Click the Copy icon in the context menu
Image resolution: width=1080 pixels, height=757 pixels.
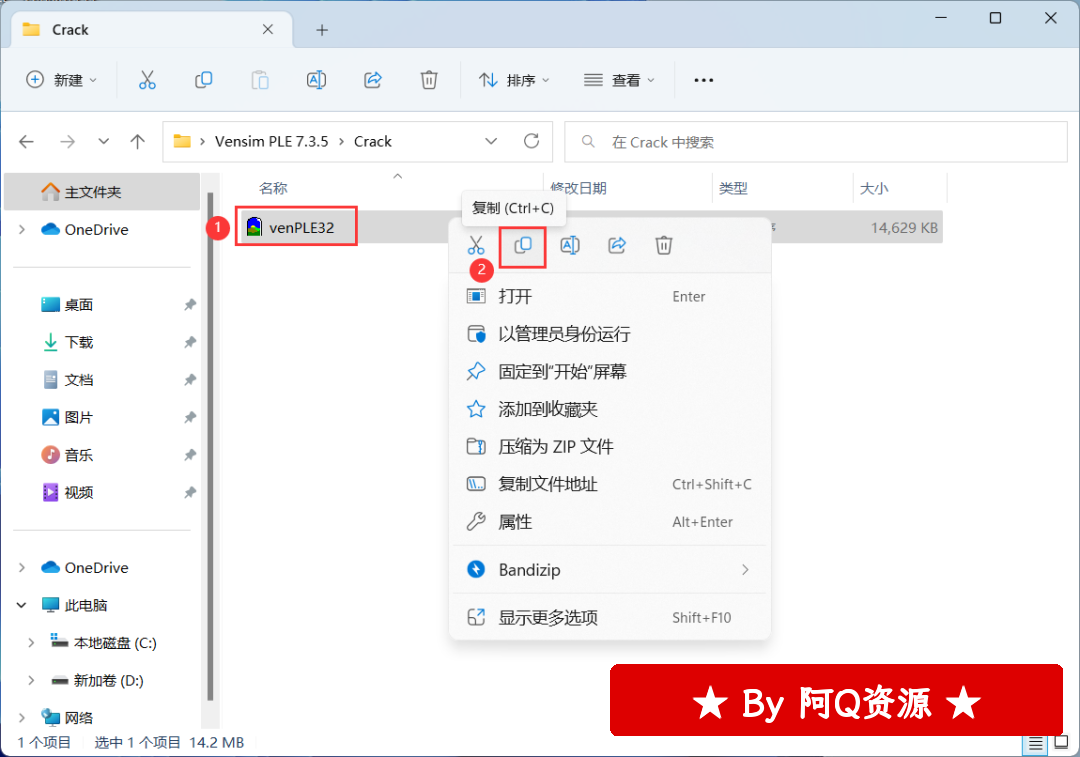point(523,245)
